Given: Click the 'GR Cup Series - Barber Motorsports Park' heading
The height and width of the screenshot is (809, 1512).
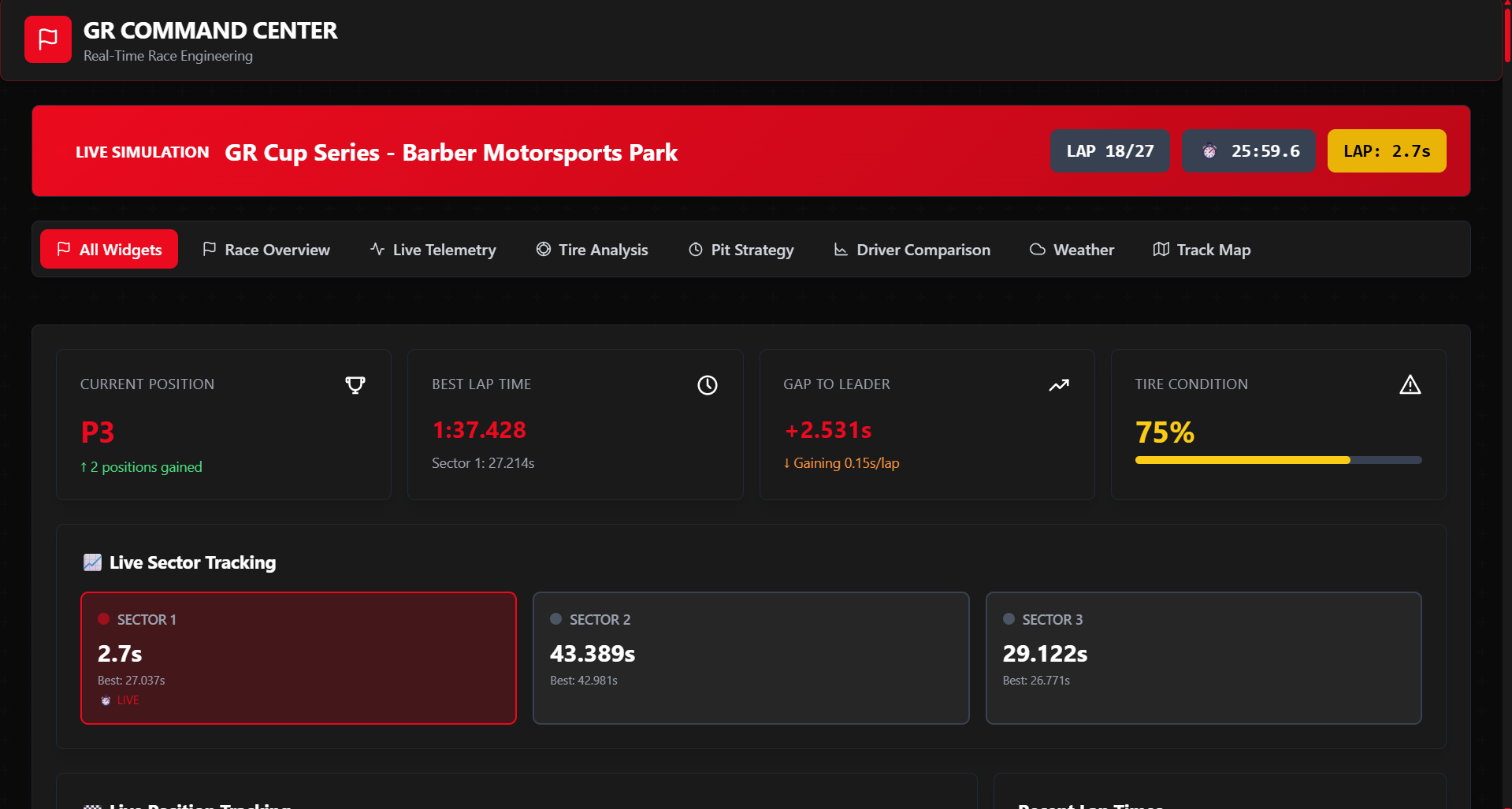Looking at the screenshot, I should pyautogui.click(x=451, y=152).
